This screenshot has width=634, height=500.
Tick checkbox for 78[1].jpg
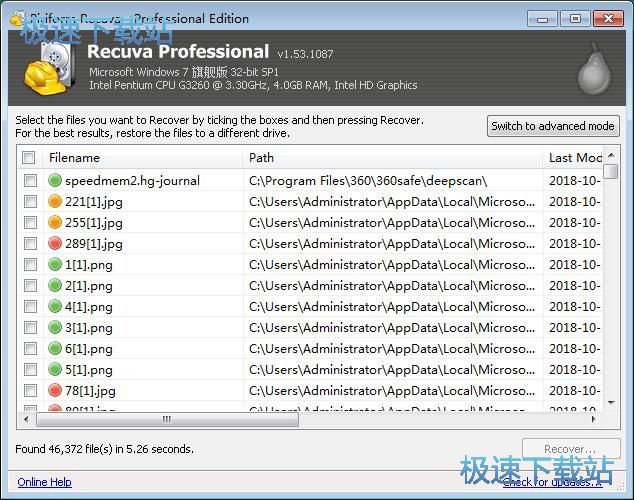30,390
